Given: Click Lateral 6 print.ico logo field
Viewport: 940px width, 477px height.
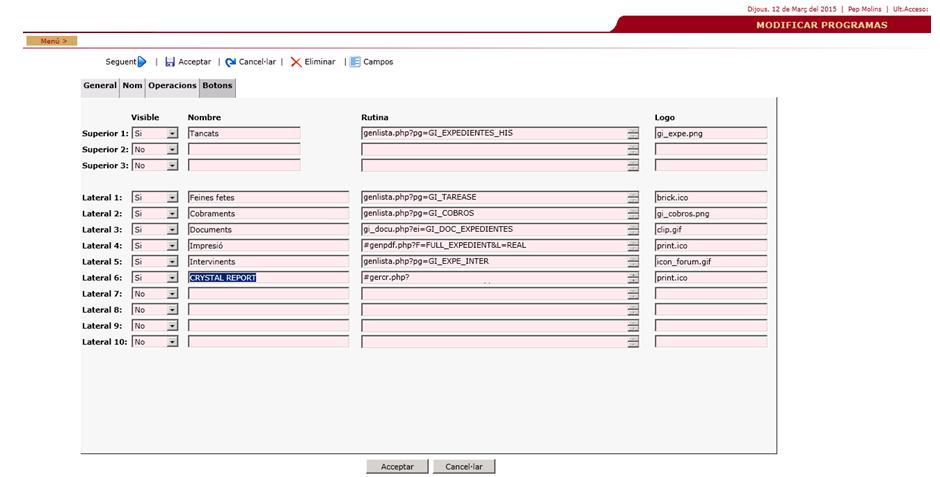Looking at the screenshot, I should [710, 278].
